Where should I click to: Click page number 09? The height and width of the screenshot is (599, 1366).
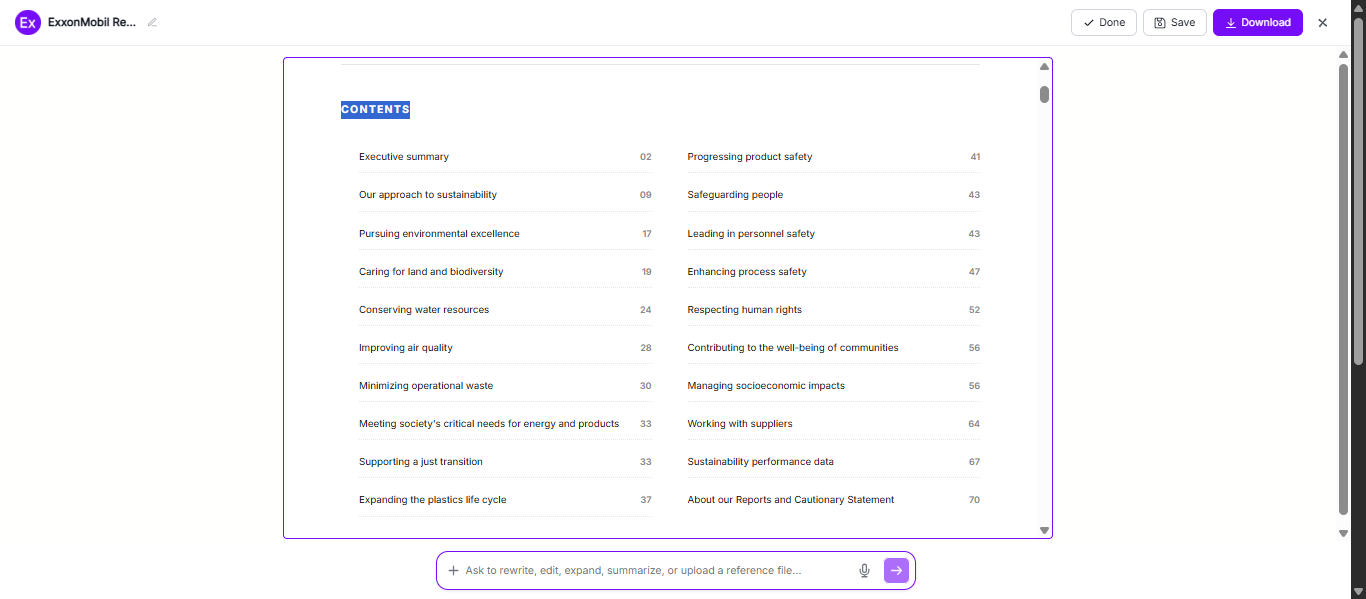646,195
